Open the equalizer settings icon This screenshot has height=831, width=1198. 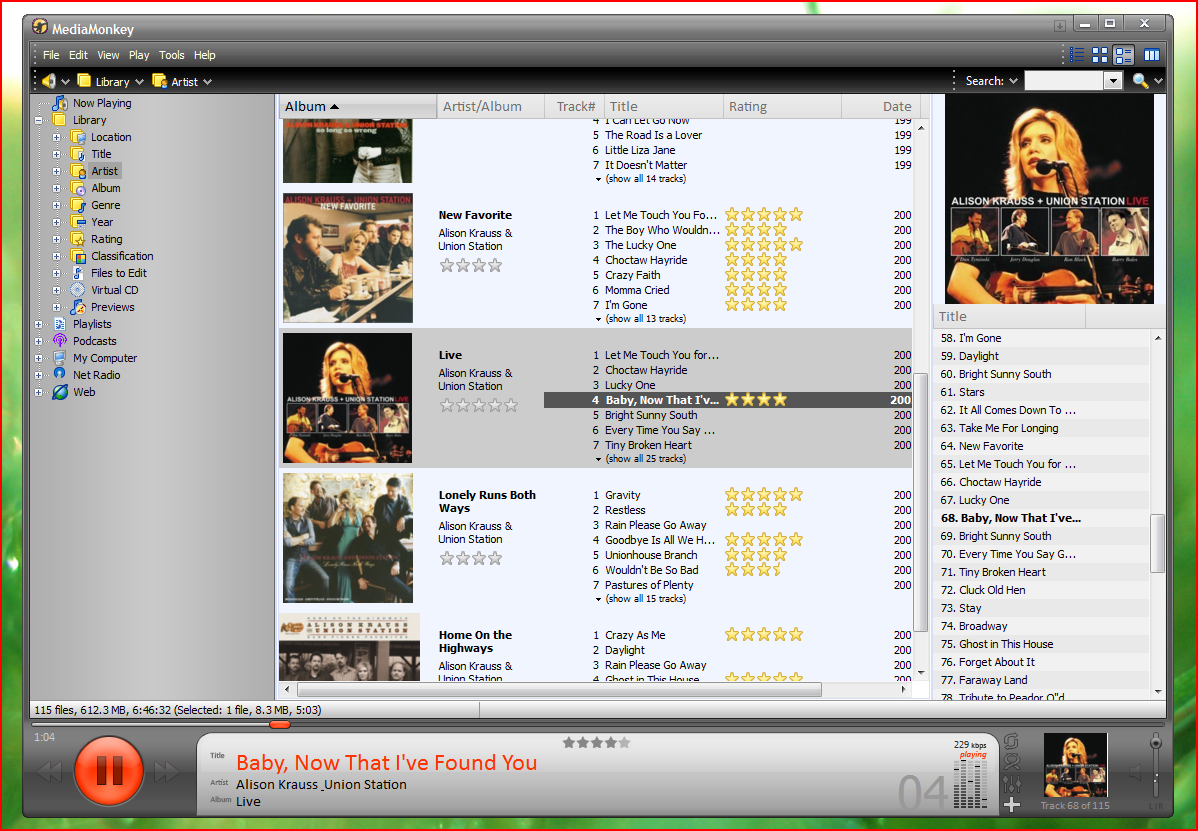pos(1012,783)
